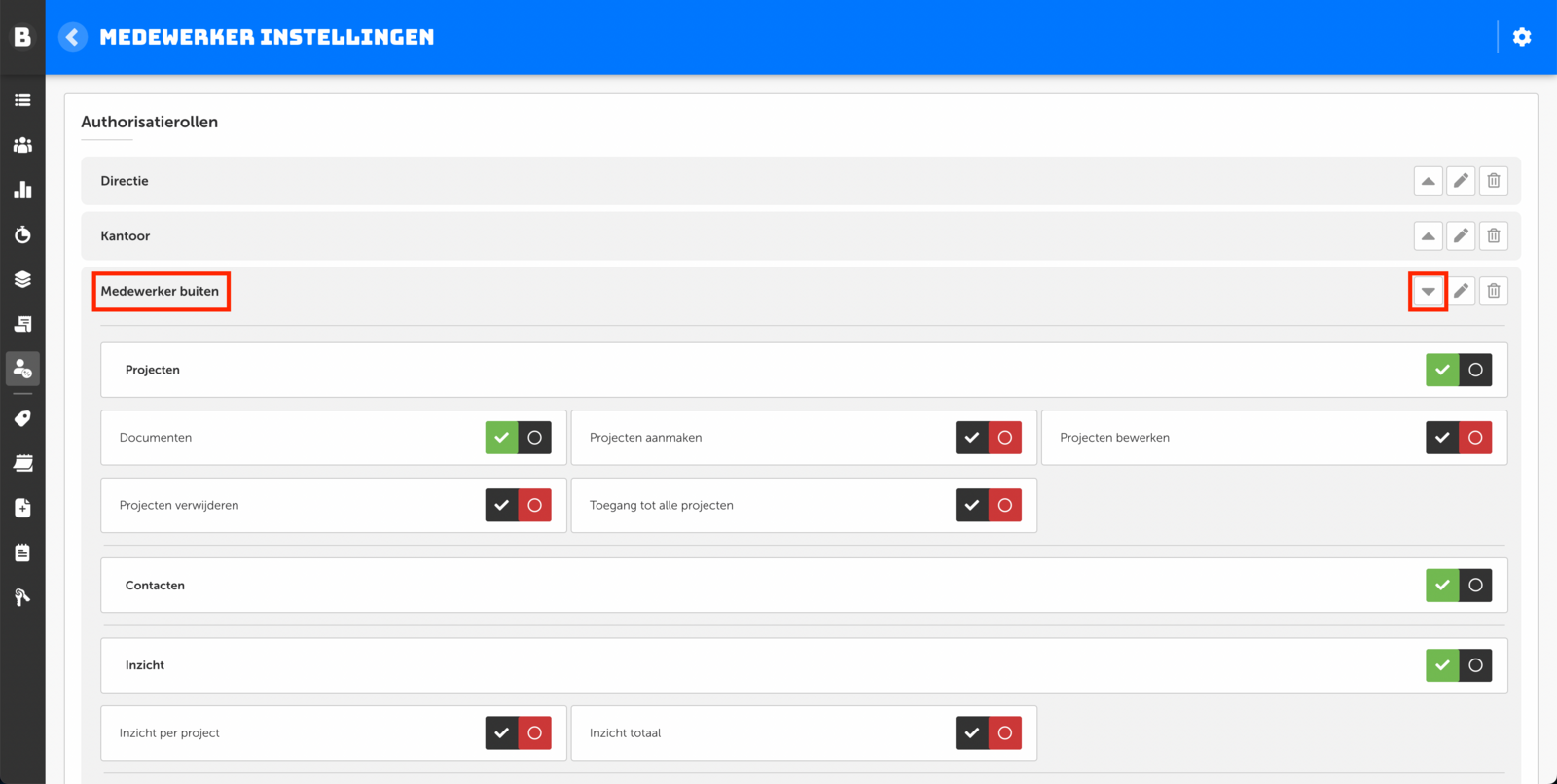Open the receipt sidebar icon
Viewport: 1557px width, 784px height.
[22, 324]
